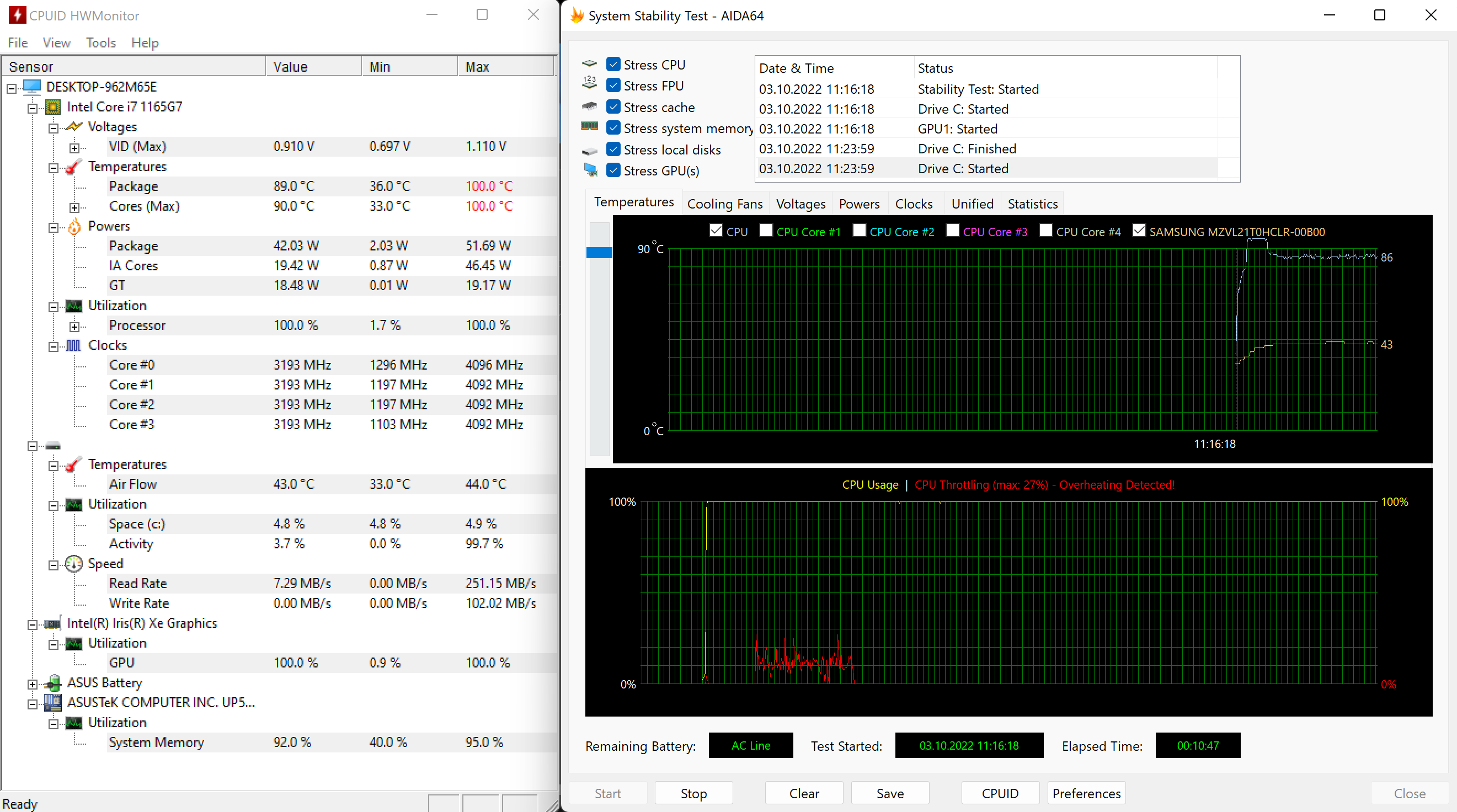Click the Powers flame icon
This screenshot has width=1457, height=812.
coord(74,226)
